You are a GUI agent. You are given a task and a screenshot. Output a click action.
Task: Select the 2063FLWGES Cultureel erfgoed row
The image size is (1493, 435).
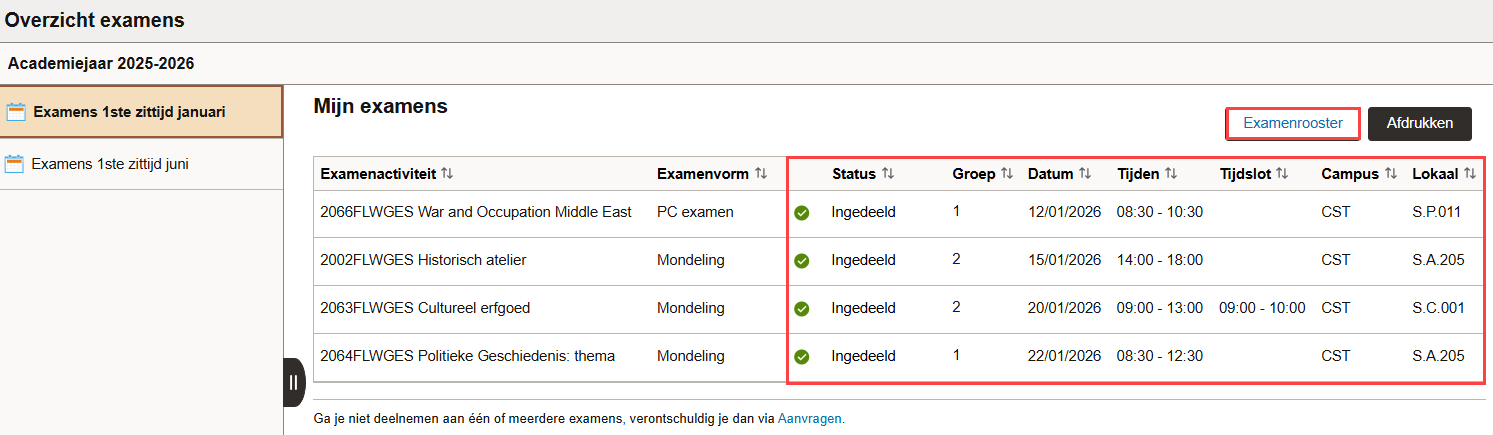point(425,308)
